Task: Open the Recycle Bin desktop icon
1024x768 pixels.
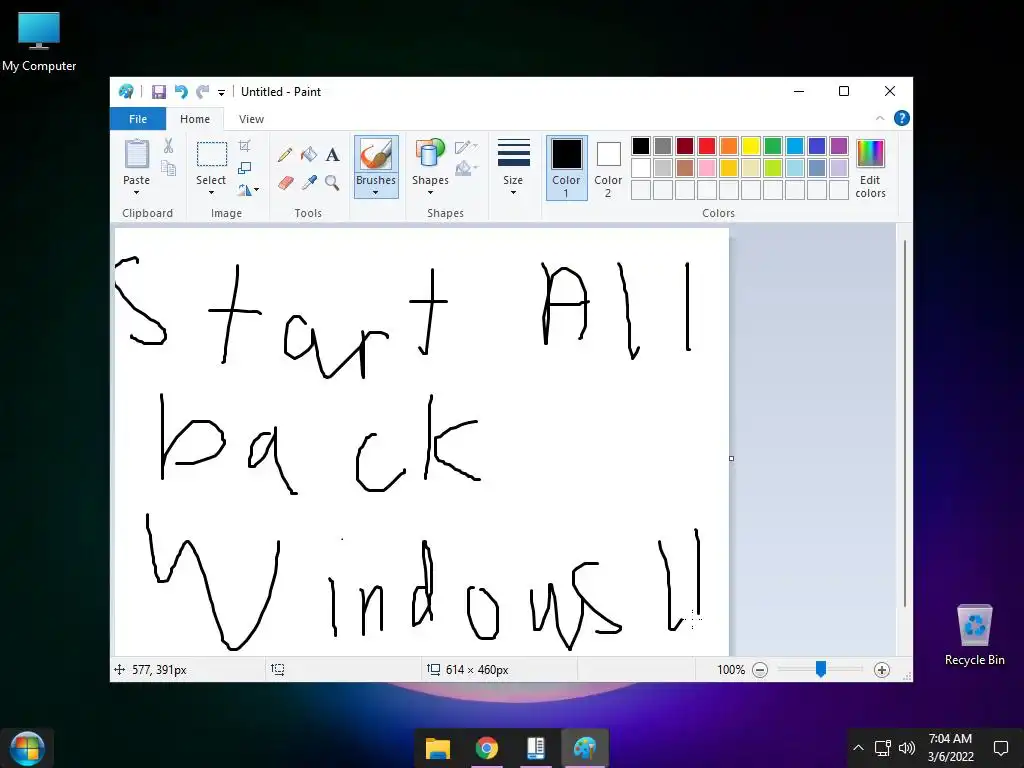Action: (x=974, y=635)
